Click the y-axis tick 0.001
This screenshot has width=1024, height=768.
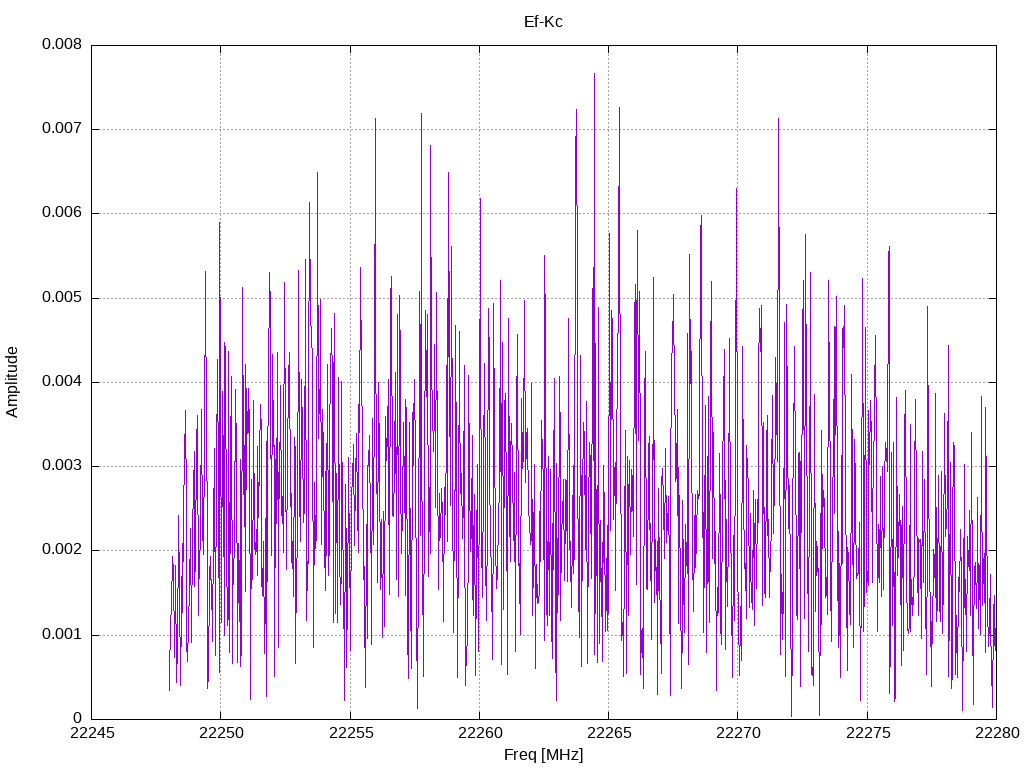pyautogui.click(x=62, y=634)
